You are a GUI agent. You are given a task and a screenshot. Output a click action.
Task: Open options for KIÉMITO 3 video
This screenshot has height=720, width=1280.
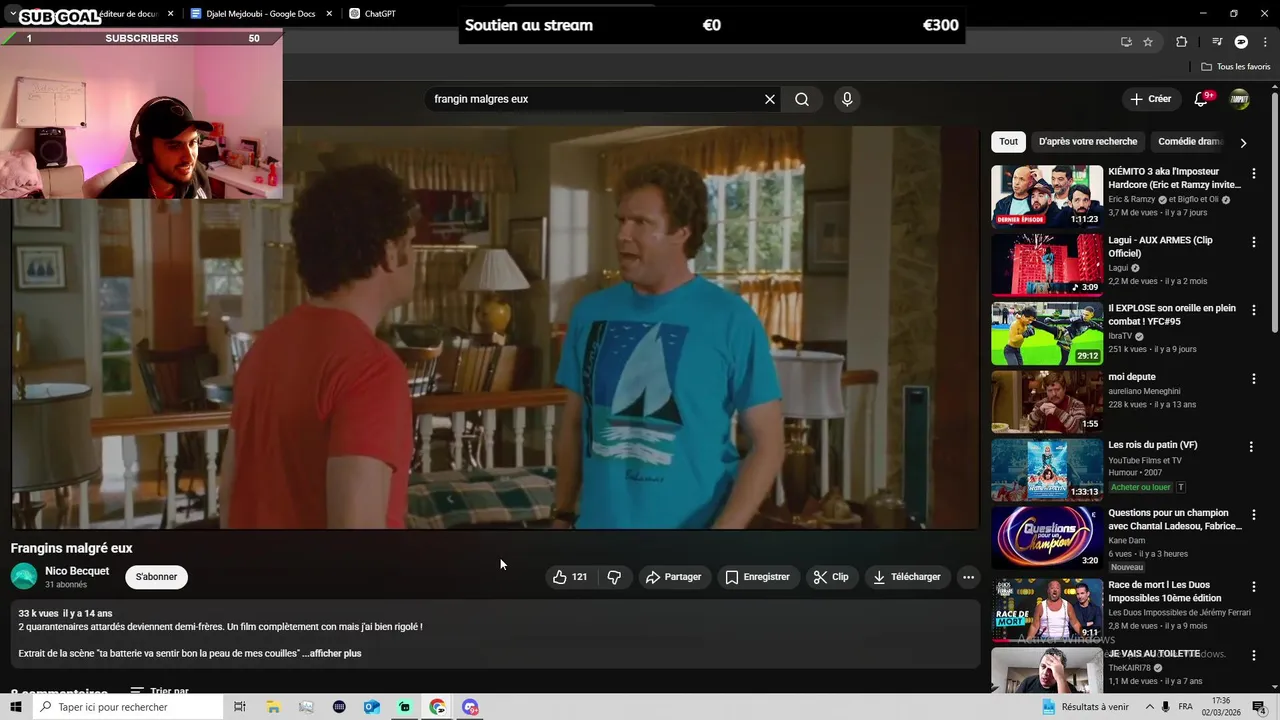(1253, 174)
